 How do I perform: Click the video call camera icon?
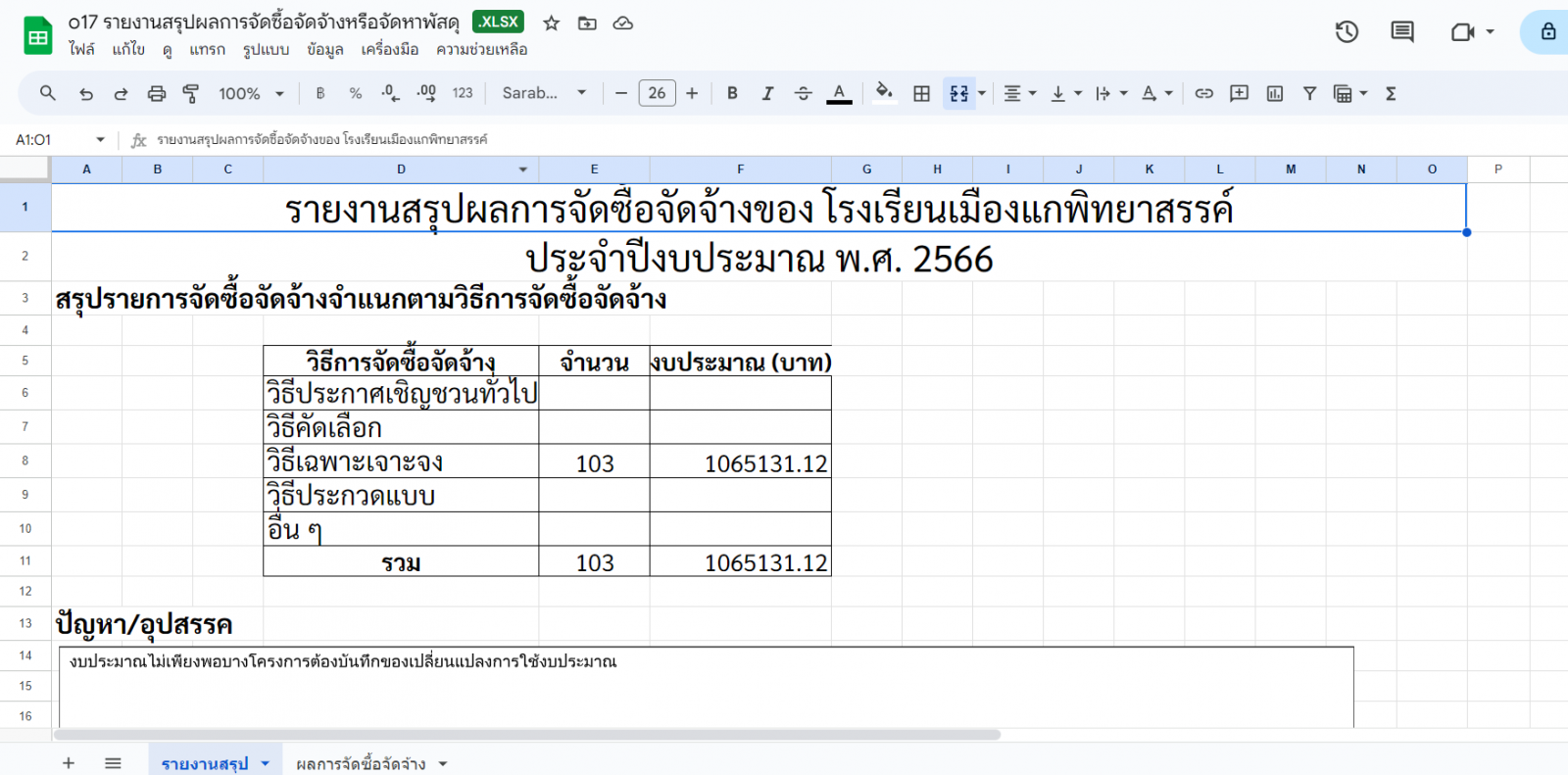tap(1462, 32)
